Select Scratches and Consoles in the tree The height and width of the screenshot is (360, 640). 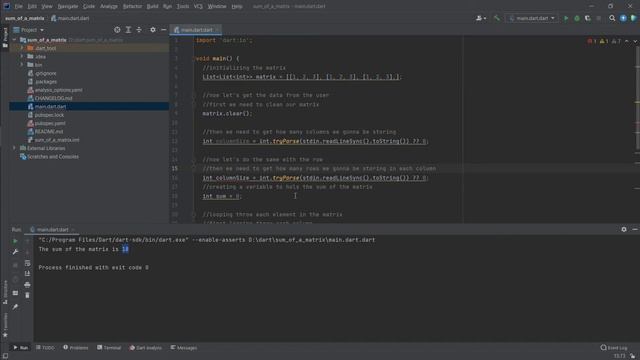[x=53, y=157]
